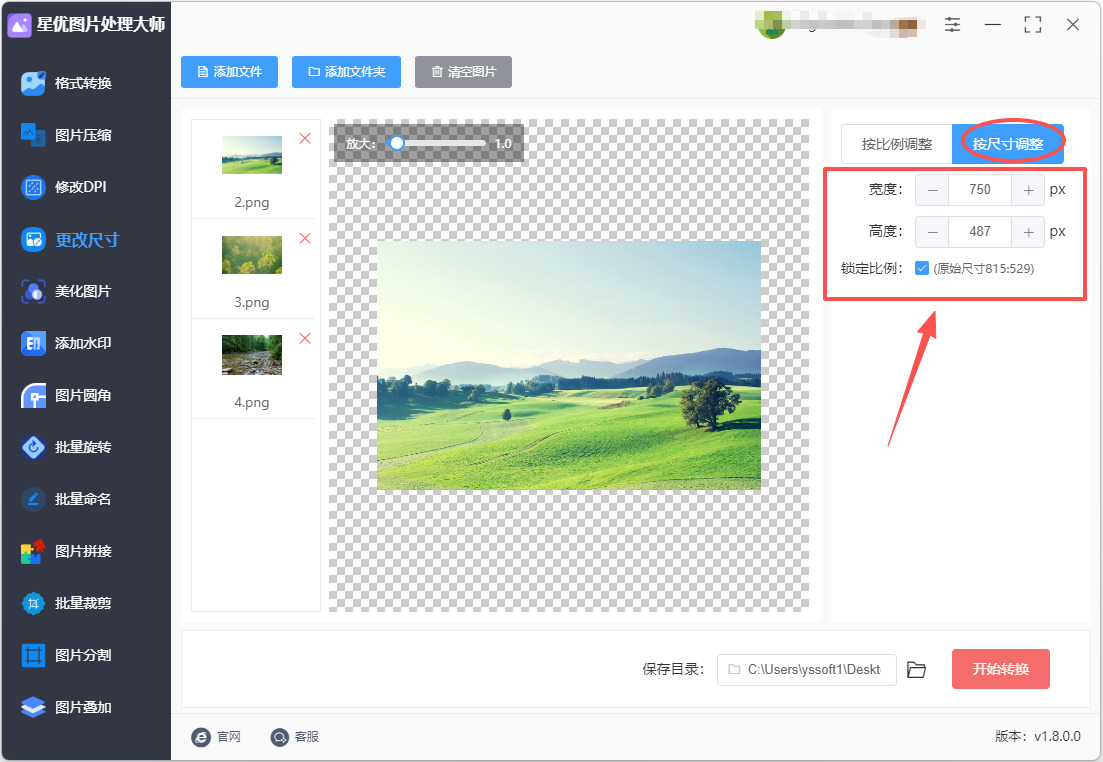Select the 3.png thumbnail
This screenshot has height=762, width=1103.
(x=252, y=255)
